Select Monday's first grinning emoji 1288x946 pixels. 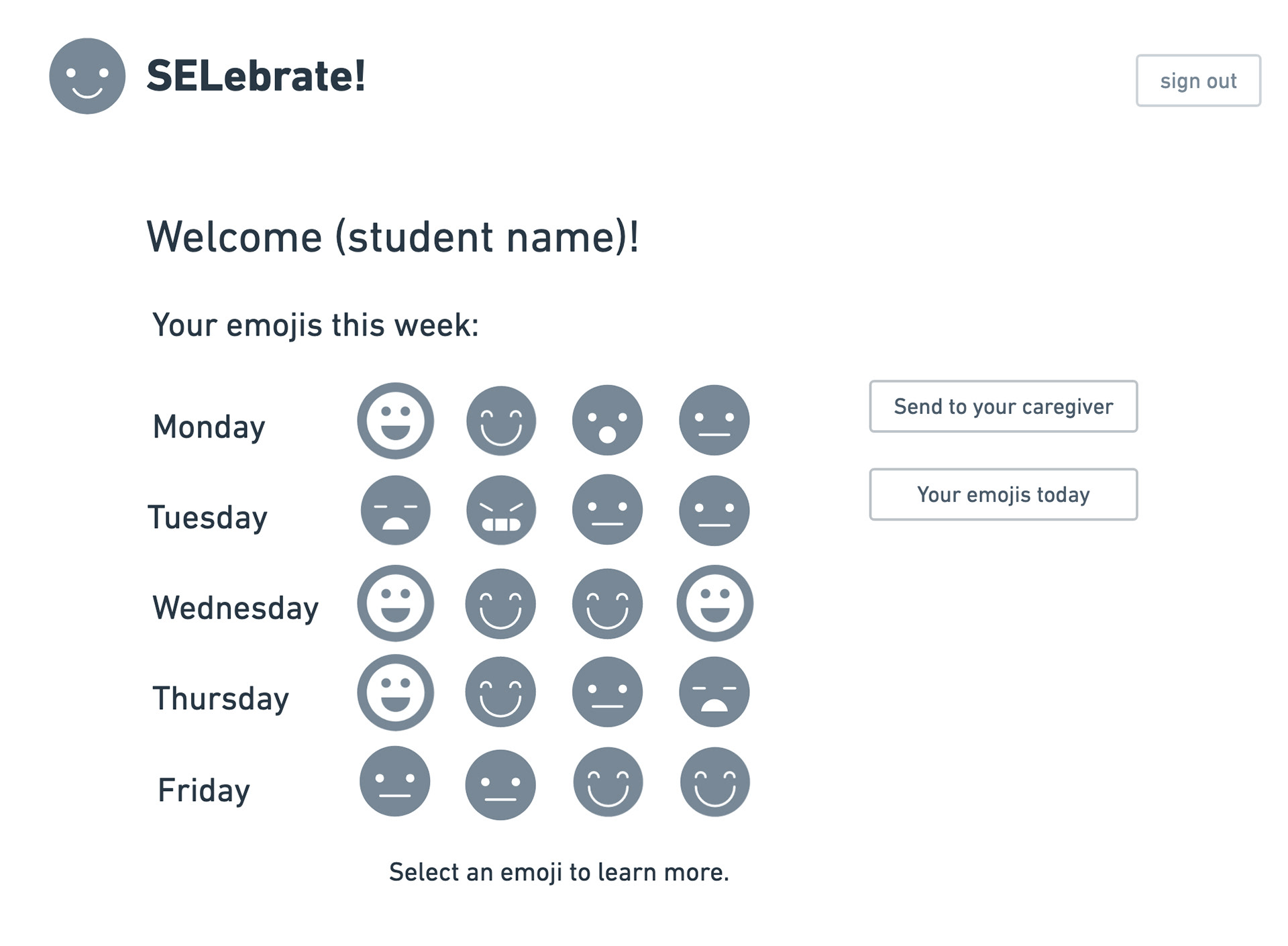[x=395, y=421]
